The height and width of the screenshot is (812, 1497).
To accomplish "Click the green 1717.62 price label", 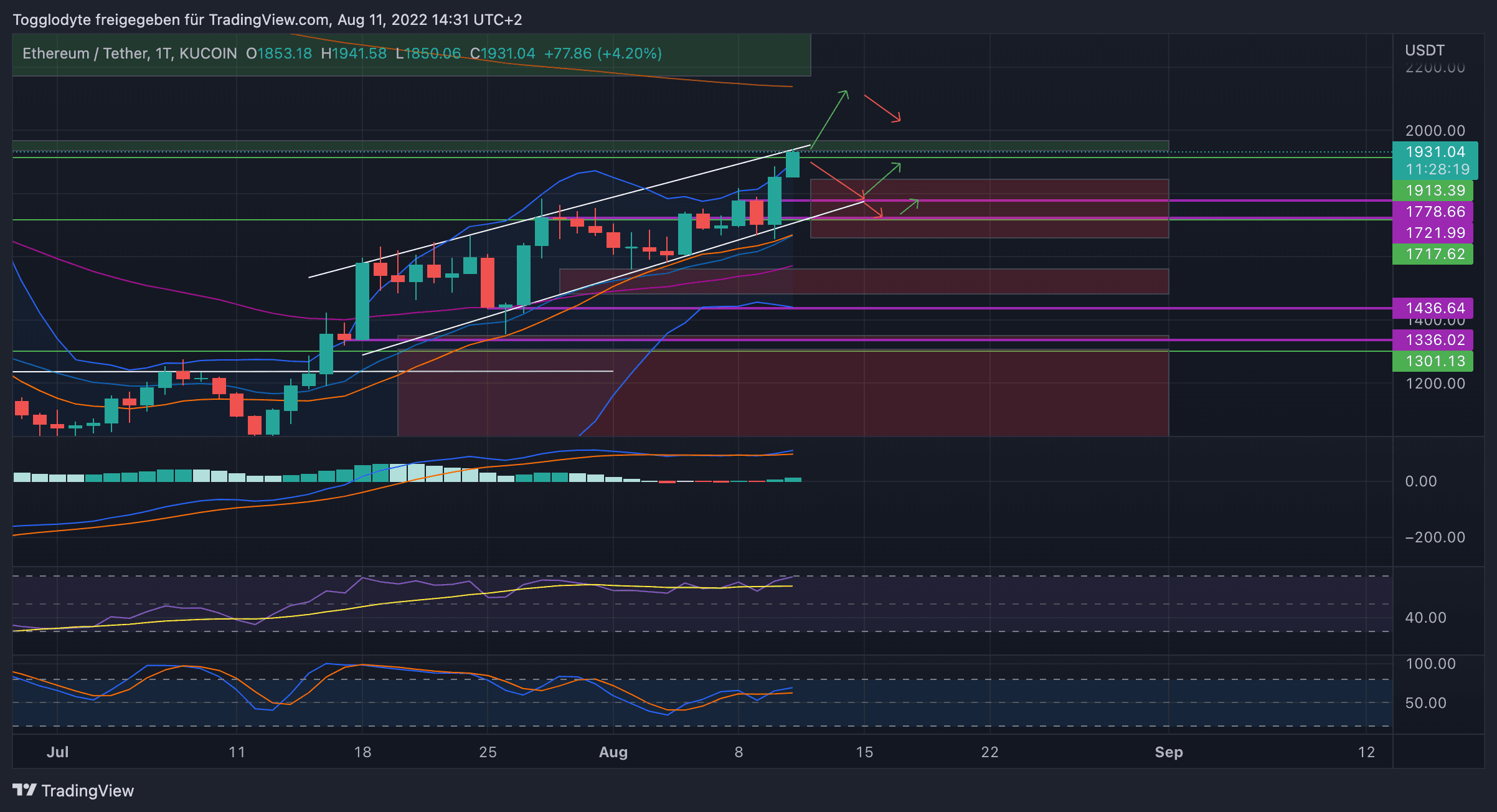I will coord(1435,254).
